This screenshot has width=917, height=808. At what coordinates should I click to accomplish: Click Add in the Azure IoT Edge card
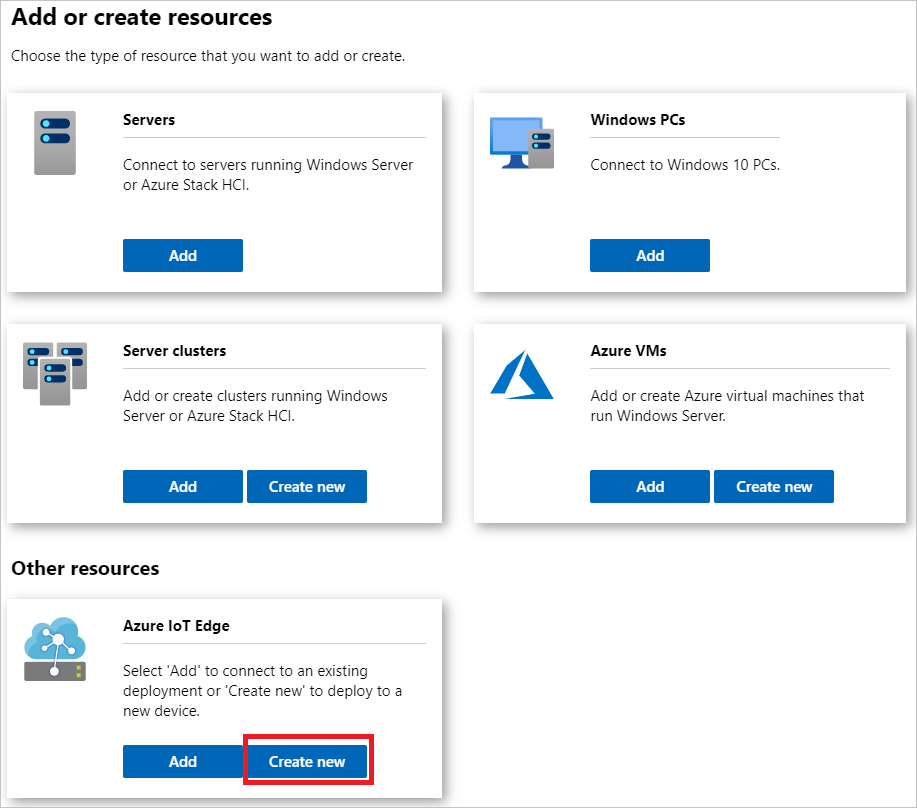click(x=182, y=761)
